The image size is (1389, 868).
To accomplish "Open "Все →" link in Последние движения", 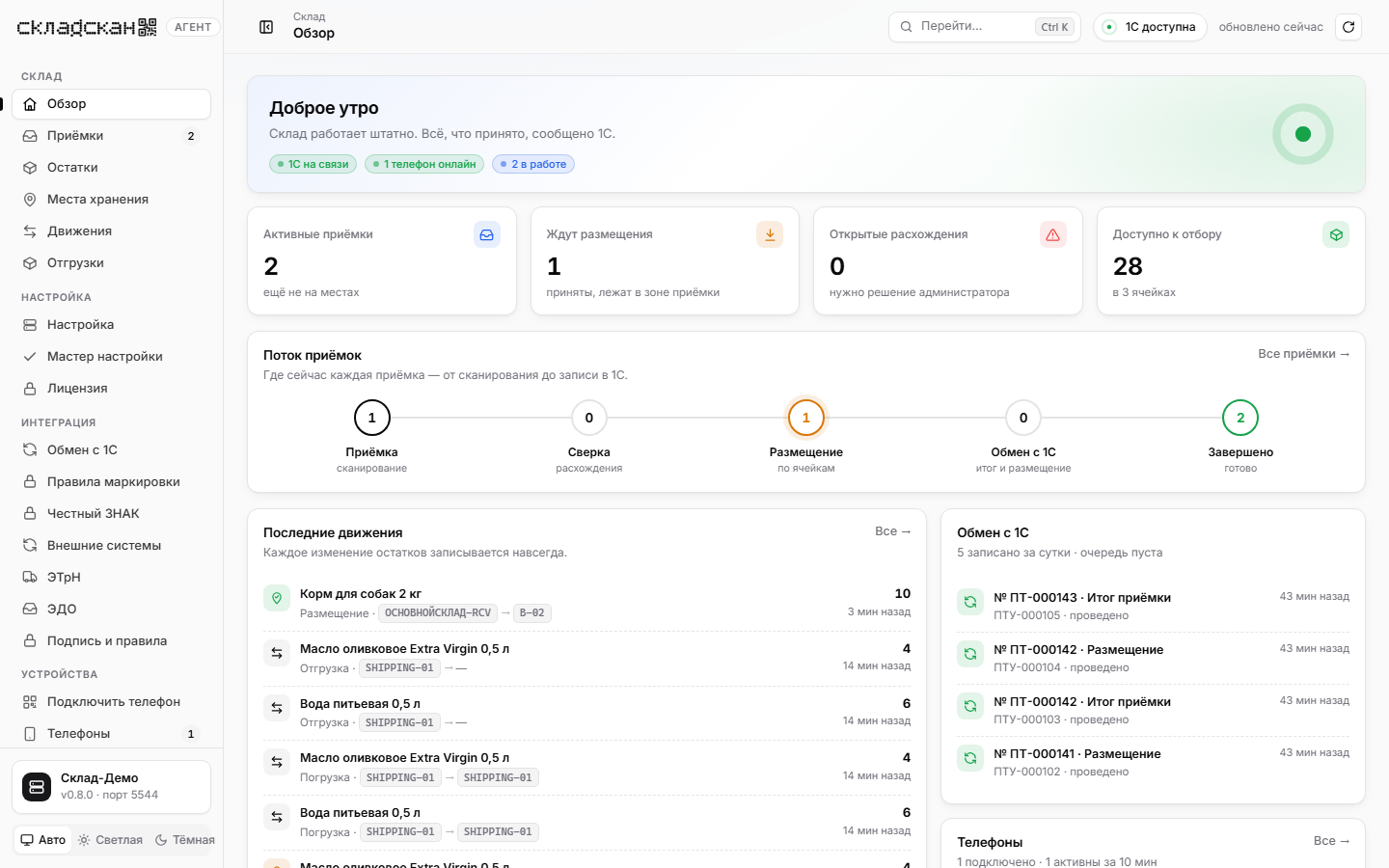I will (x=892, y=531).
